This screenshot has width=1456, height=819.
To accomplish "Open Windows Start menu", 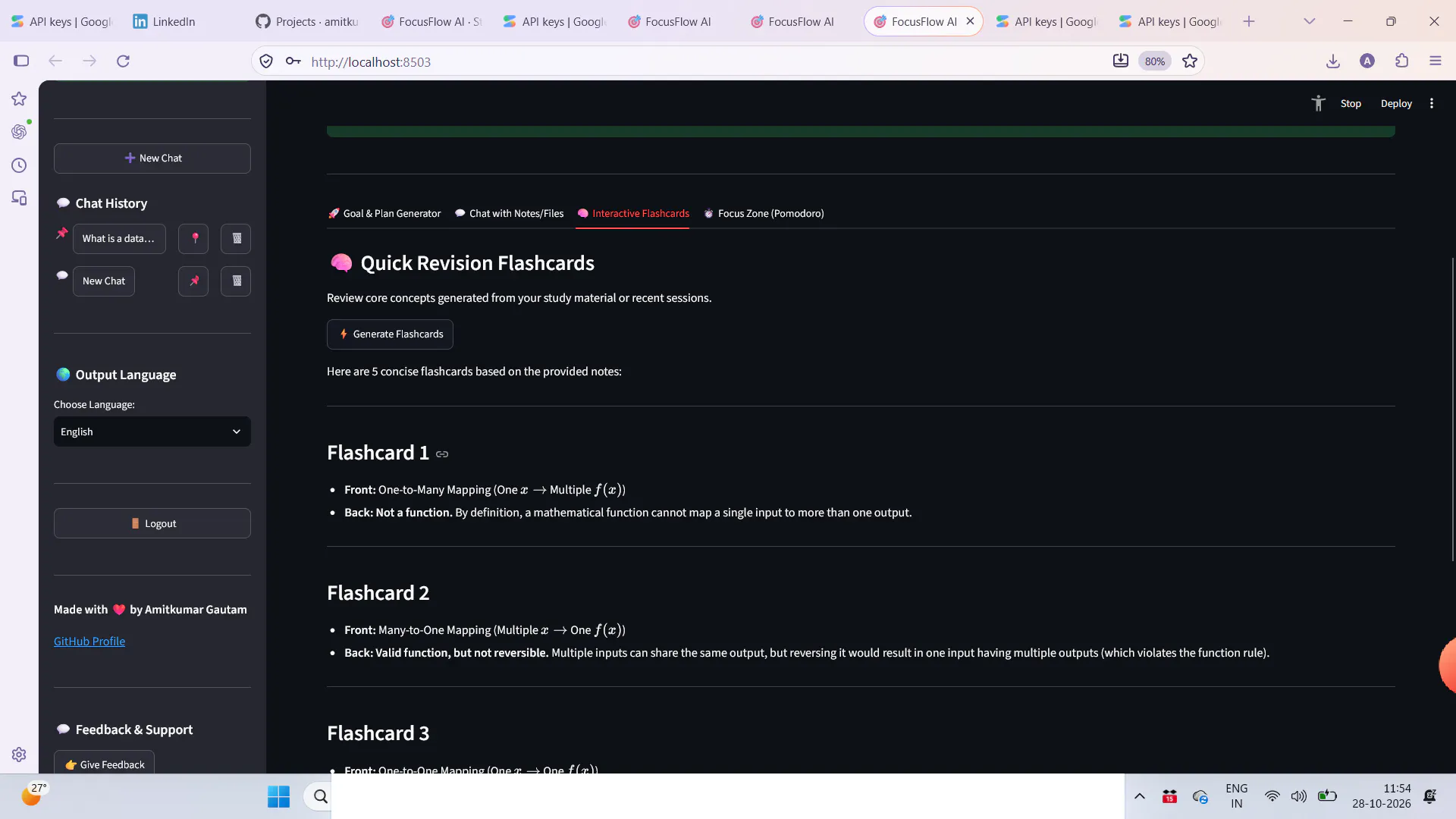I will [278, 796].
